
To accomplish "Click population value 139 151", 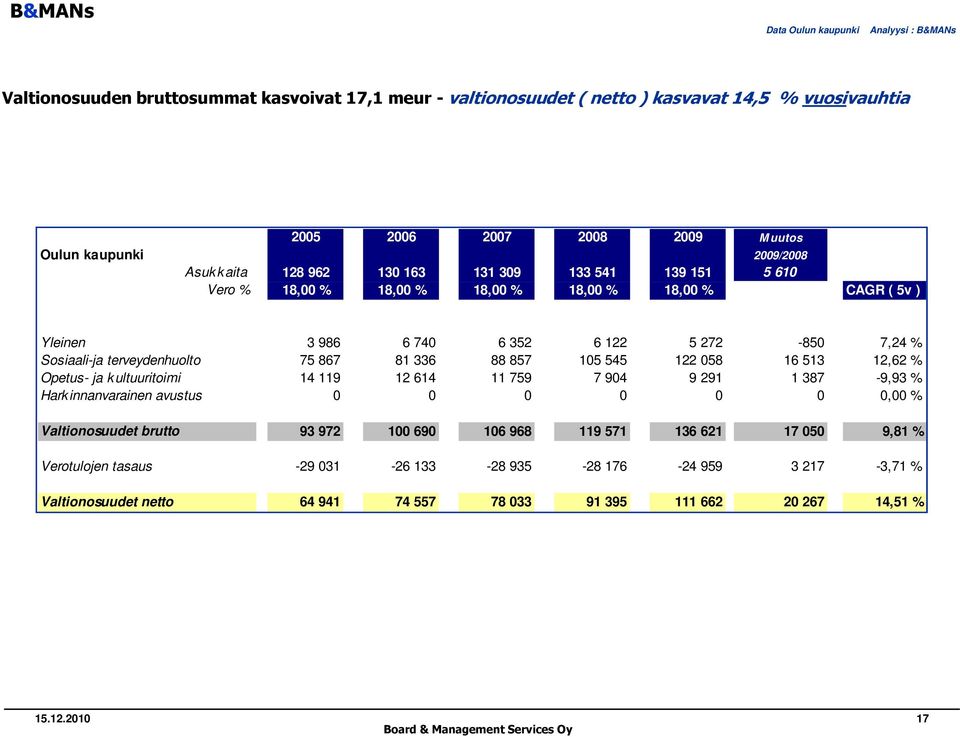I will [x=688, y=272].
